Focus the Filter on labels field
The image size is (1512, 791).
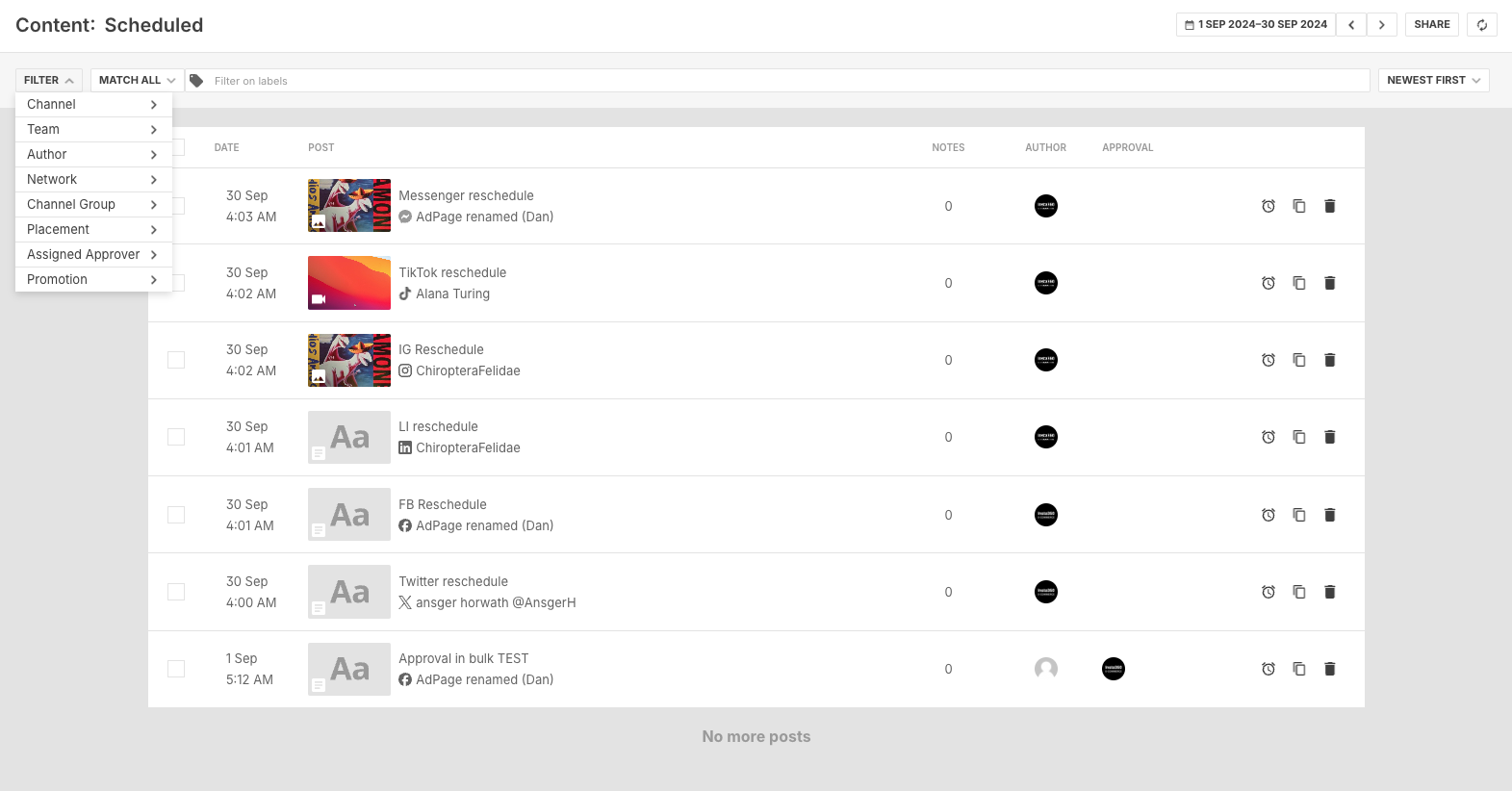[x=778, y=81]
